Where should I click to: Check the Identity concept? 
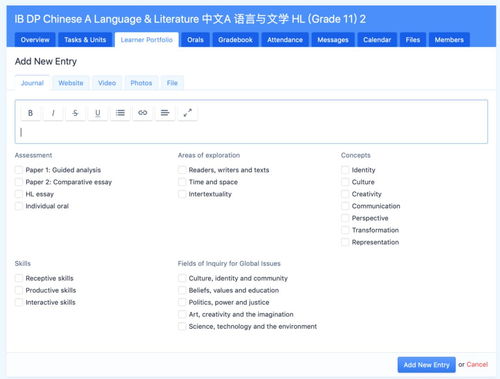(345, 170)
